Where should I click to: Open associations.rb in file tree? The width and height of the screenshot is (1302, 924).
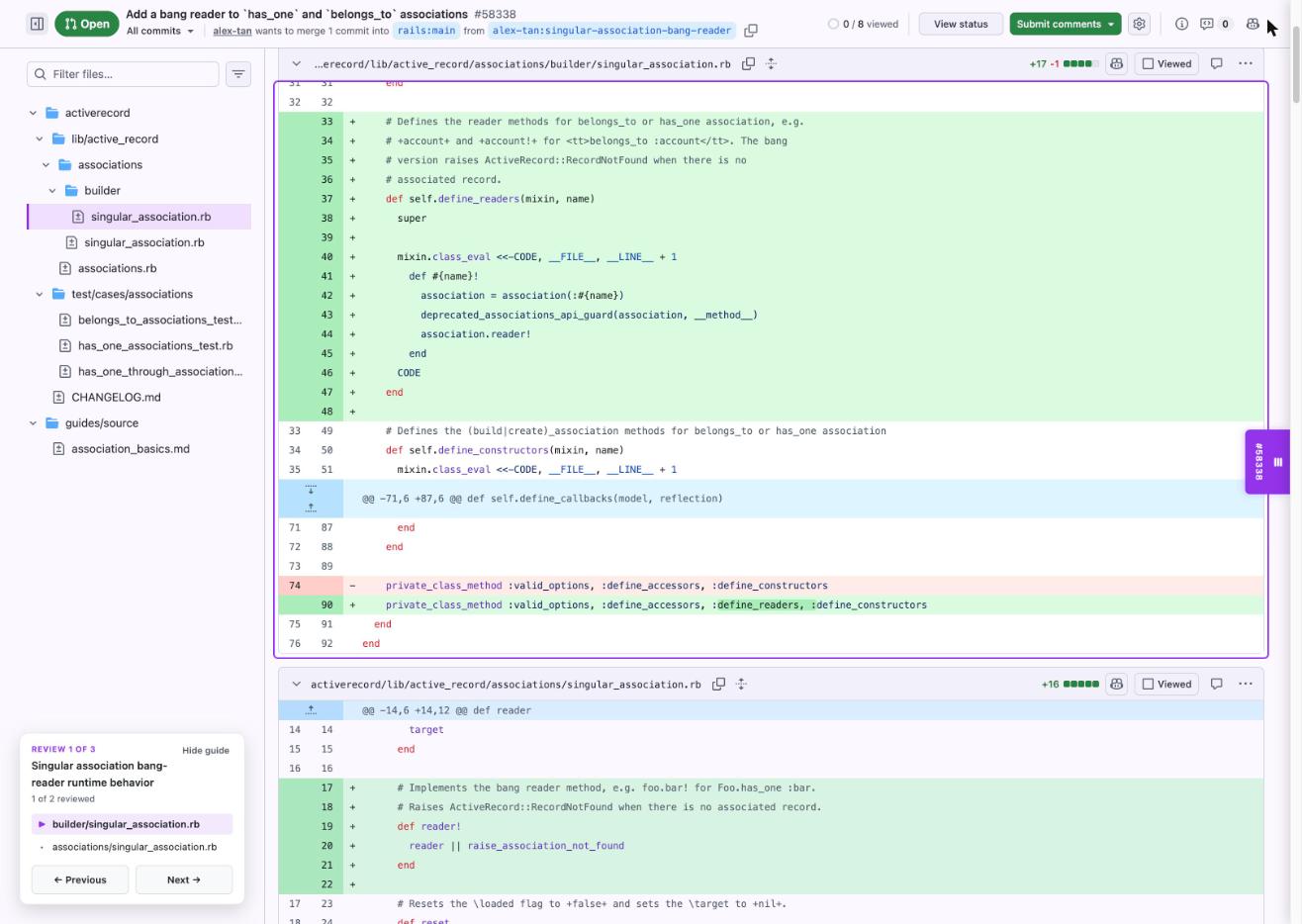pos(117,268)
